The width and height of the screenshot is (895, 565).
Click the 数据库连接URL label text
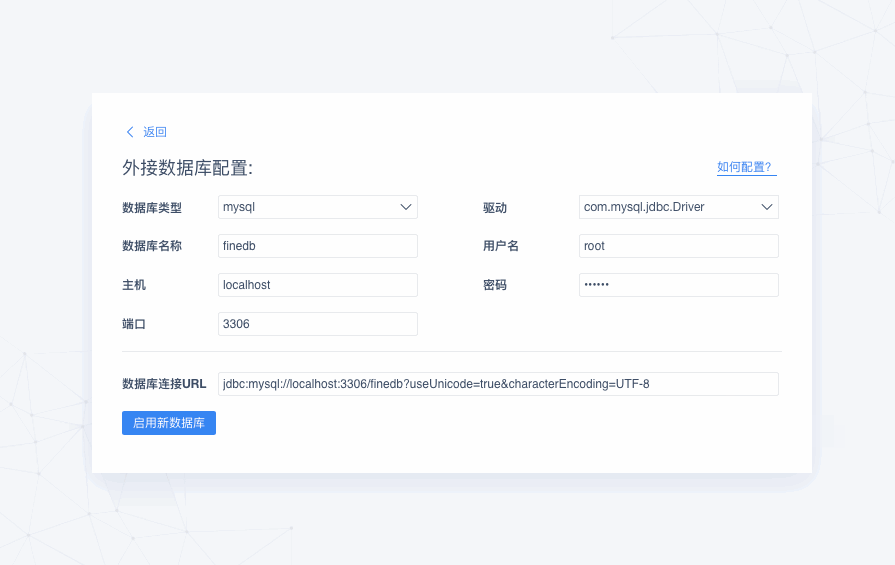coord(164,384)
